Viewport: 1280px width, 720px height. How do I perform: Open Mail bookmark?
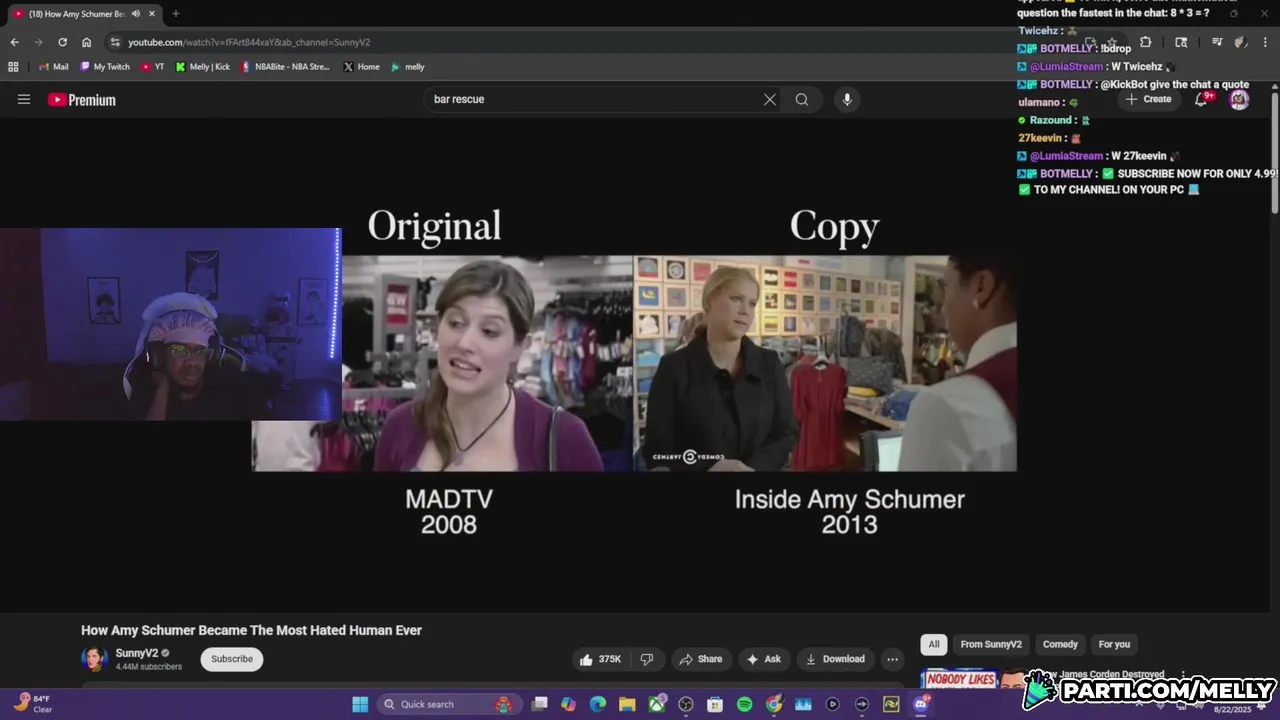[x=54, y=67]
